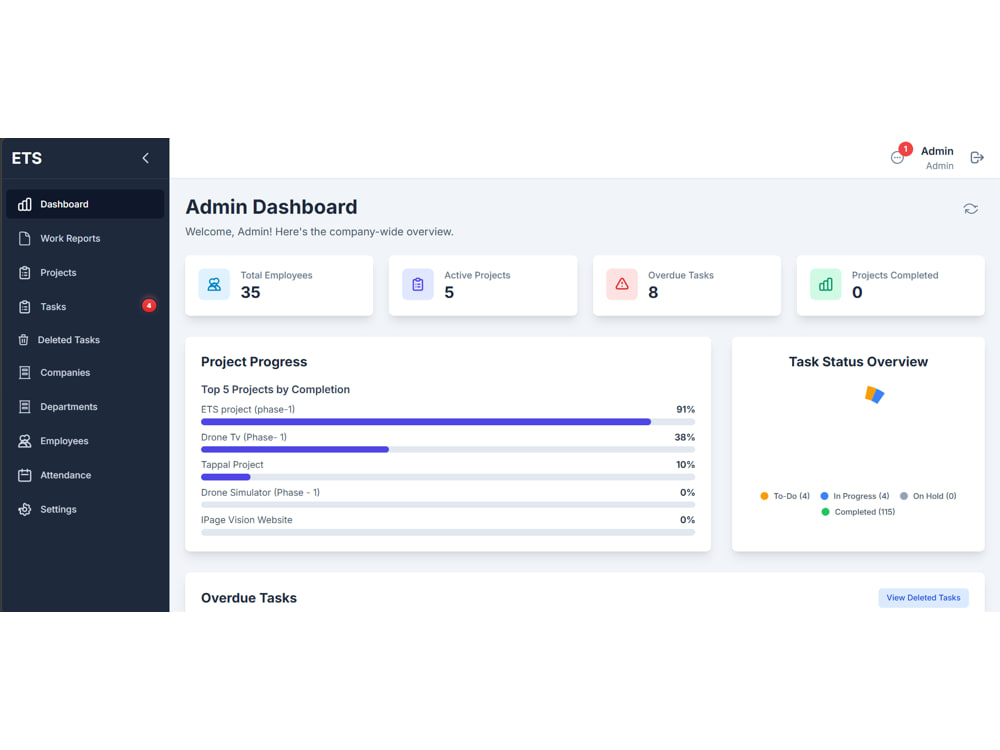The width and height of the screenshot is (1000, 750).
Task: Open the Active Projects card value 5
Action: 449,293
